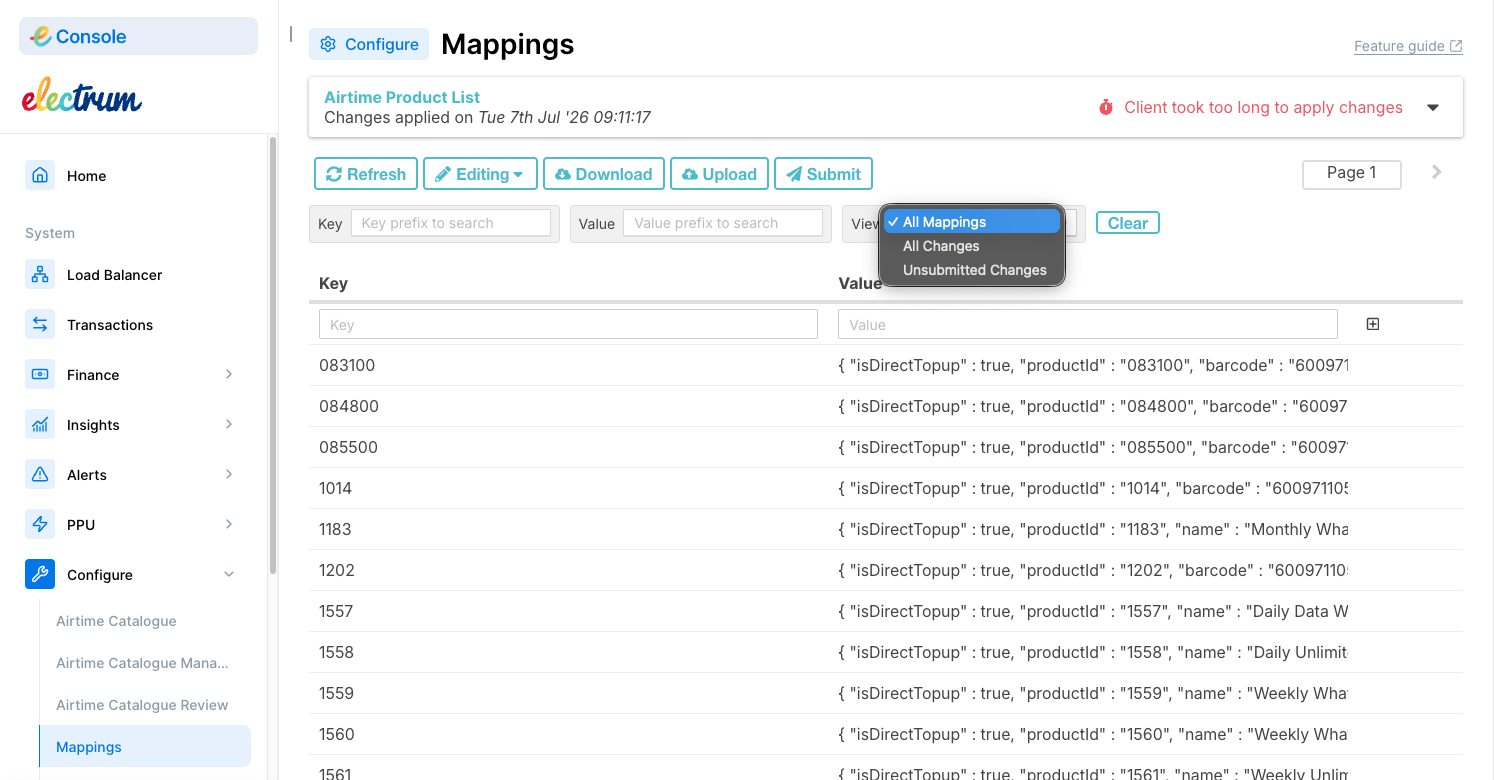
Task: Open the Editing dropdown
Action: coord(480,174)
